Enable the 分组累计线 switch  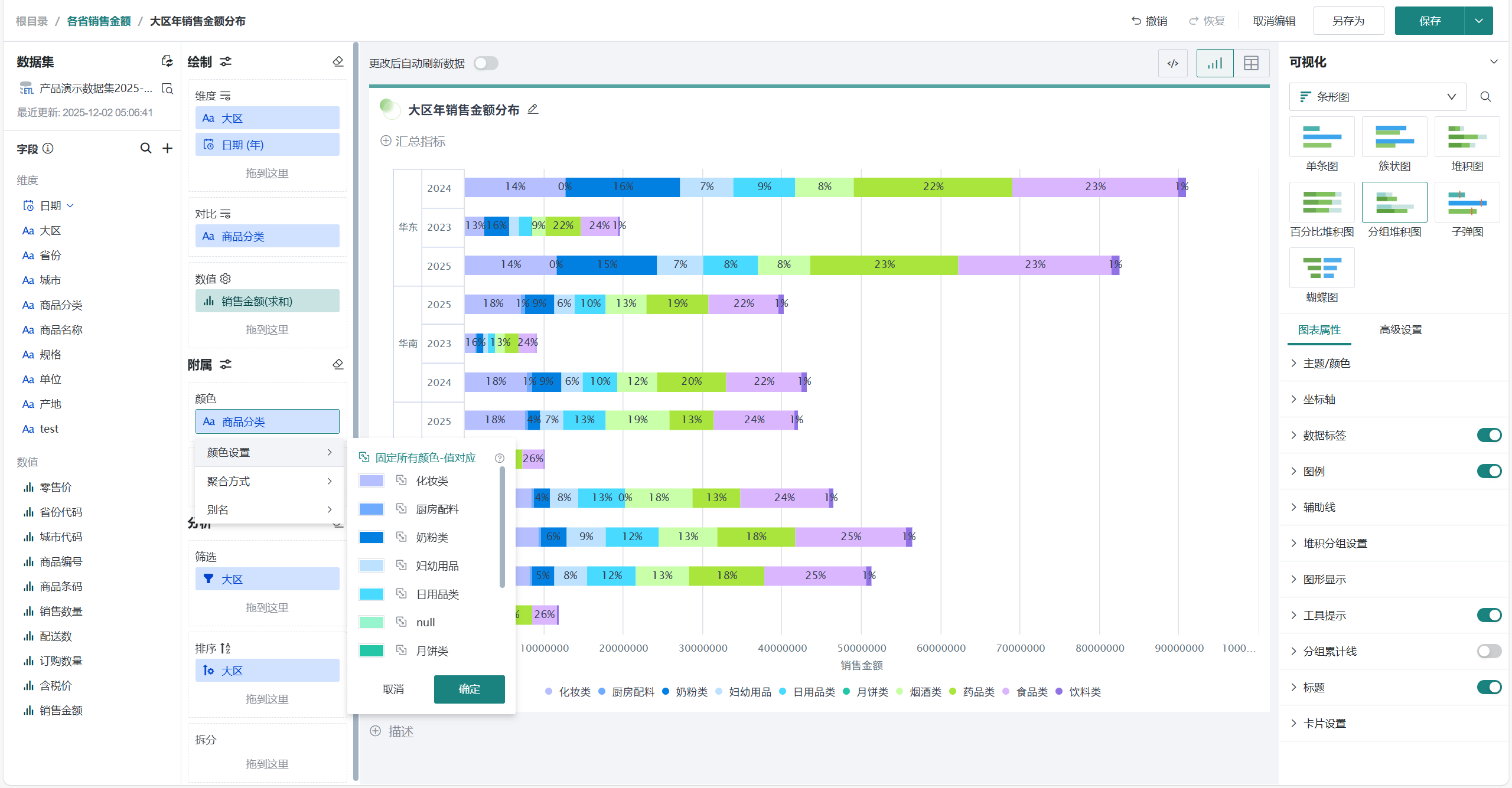tap(1488, 651)
